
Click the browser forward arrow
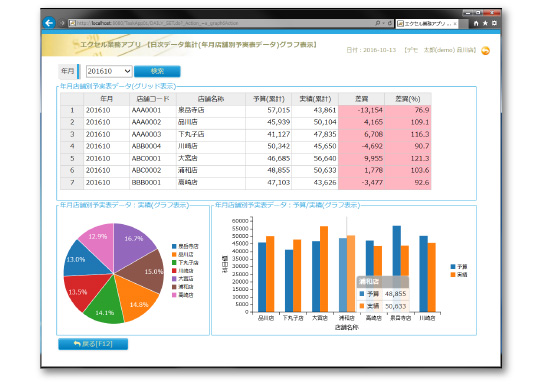click(62, 23)
